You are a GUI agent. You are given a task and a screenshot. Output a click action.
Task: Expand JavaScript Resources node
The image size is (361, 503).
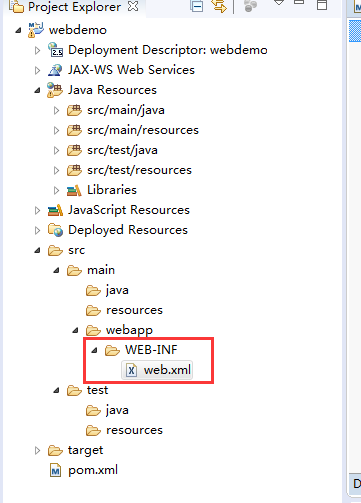(37, 210)
